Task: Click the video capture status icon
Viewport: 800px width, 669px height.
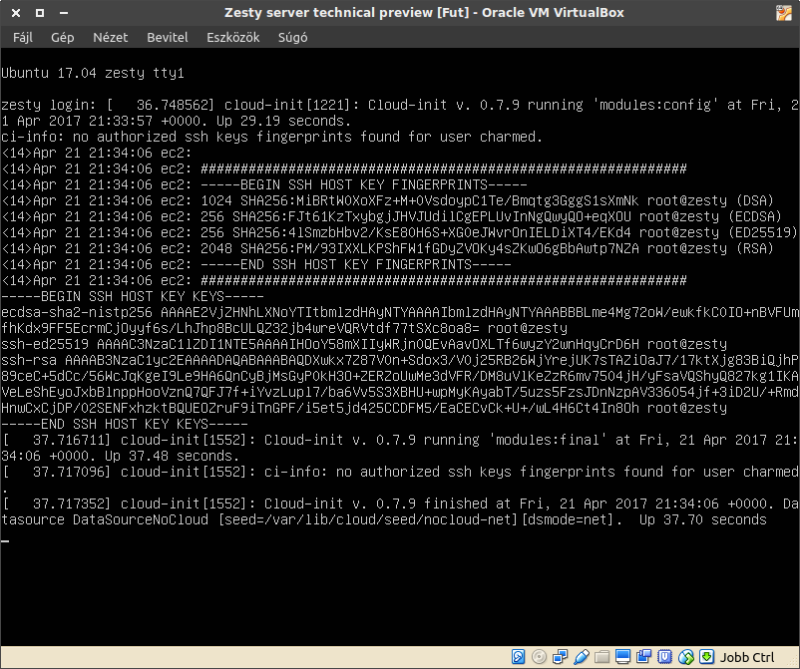Action: pos(643,656)
